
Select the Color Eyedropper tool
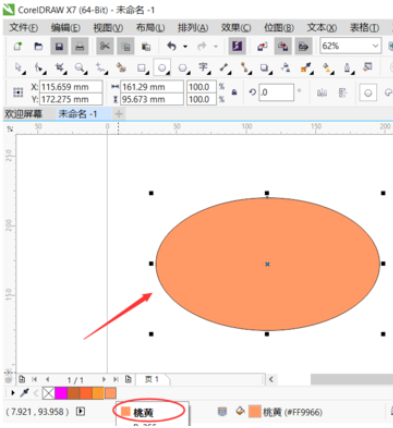tap(306, 68)
